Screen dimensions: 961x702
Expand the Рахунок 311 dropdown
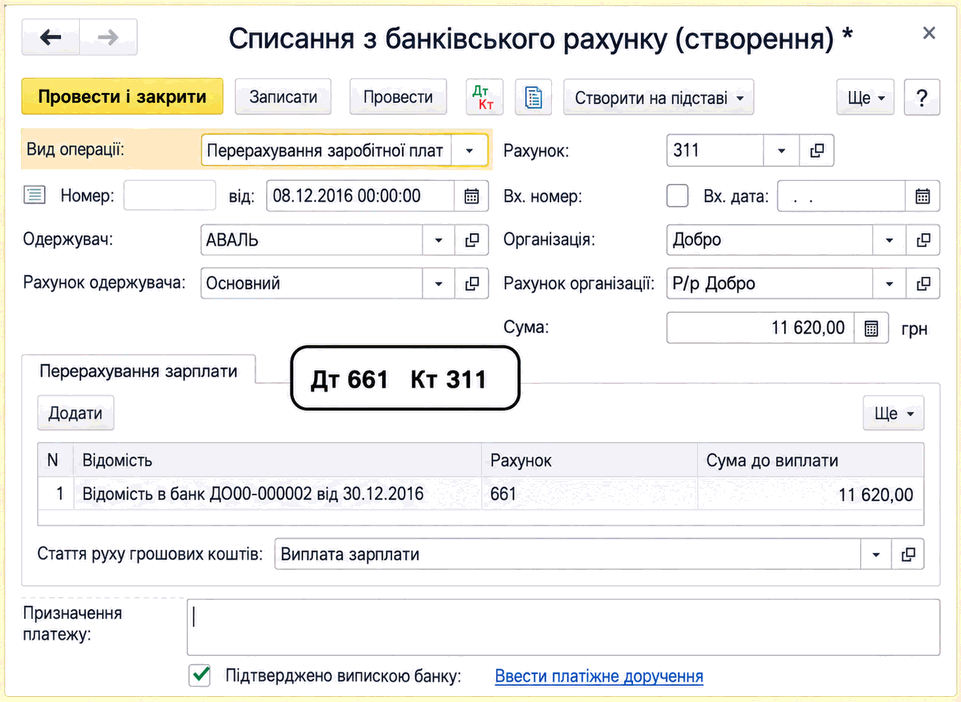coord(781,151)
